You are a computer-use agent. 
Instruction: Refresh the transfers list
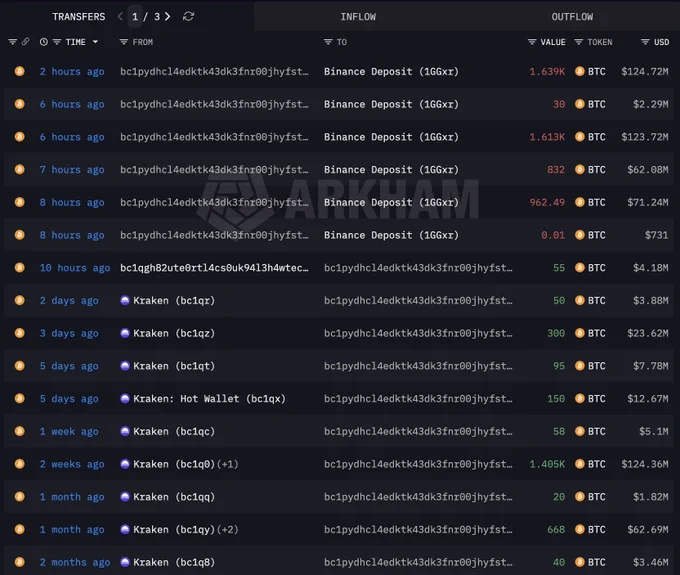188,16
